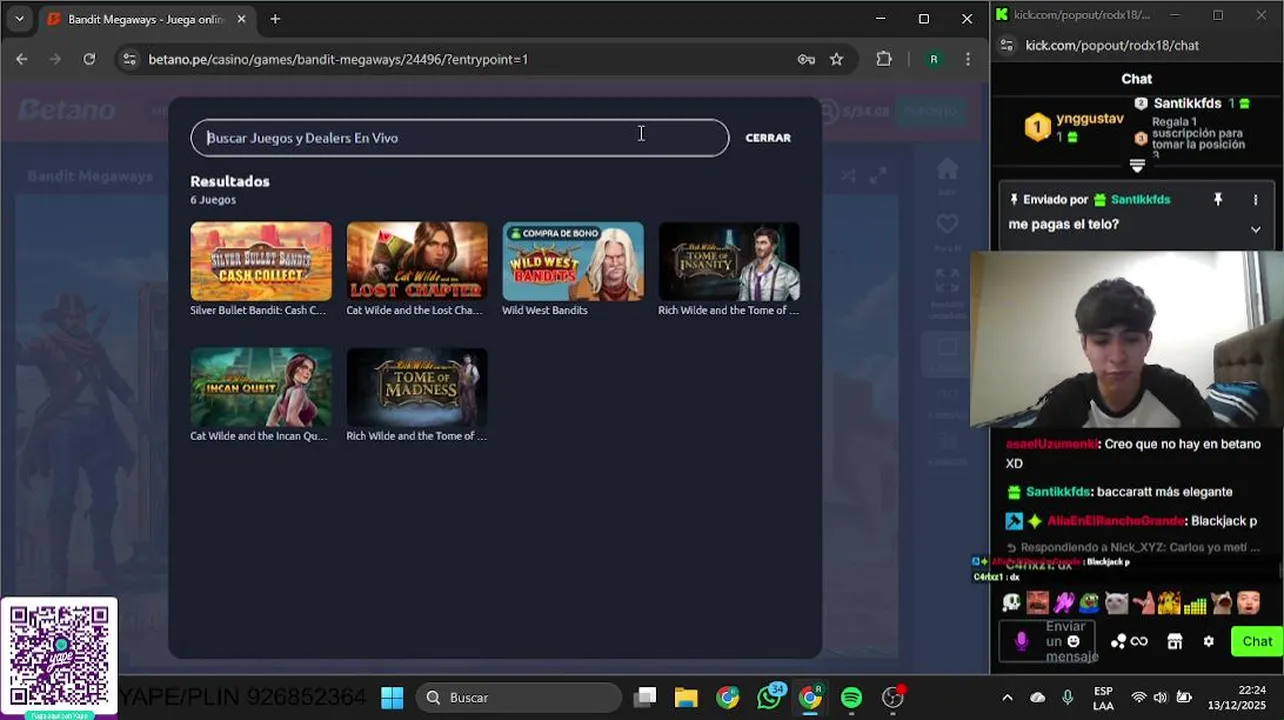Open Wi-Fi network settings in tray
Viewport: 1284px width, 720px height.
(x=1138, y=697)
